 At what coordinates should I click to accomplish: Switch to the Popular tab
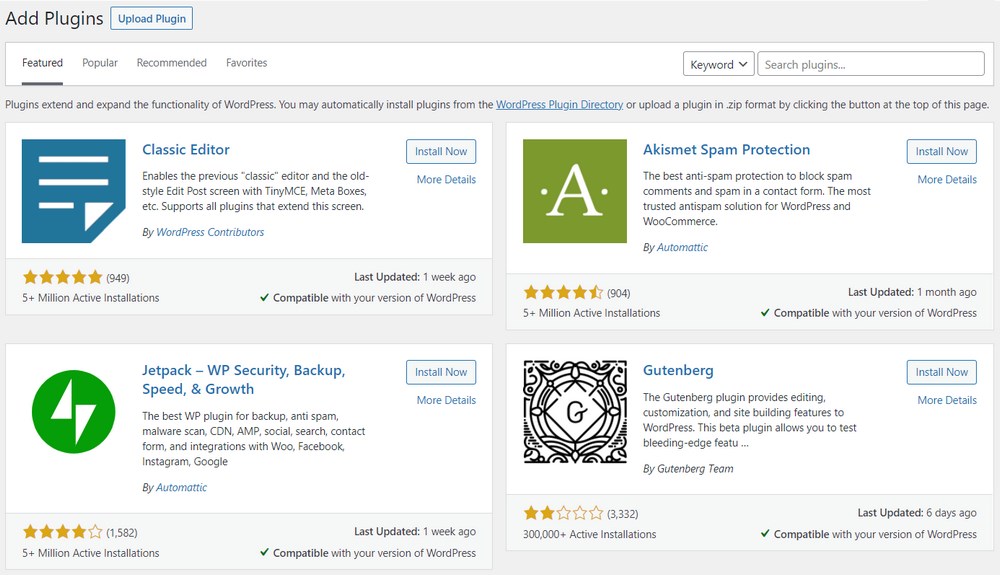click(x=100, y=62)
